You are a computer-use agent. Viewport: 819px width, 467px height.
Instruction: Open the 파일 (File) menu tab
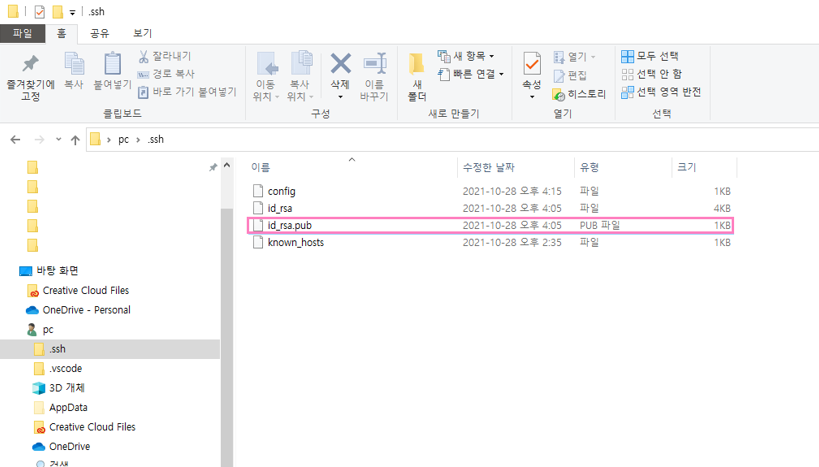pos(22,33)
